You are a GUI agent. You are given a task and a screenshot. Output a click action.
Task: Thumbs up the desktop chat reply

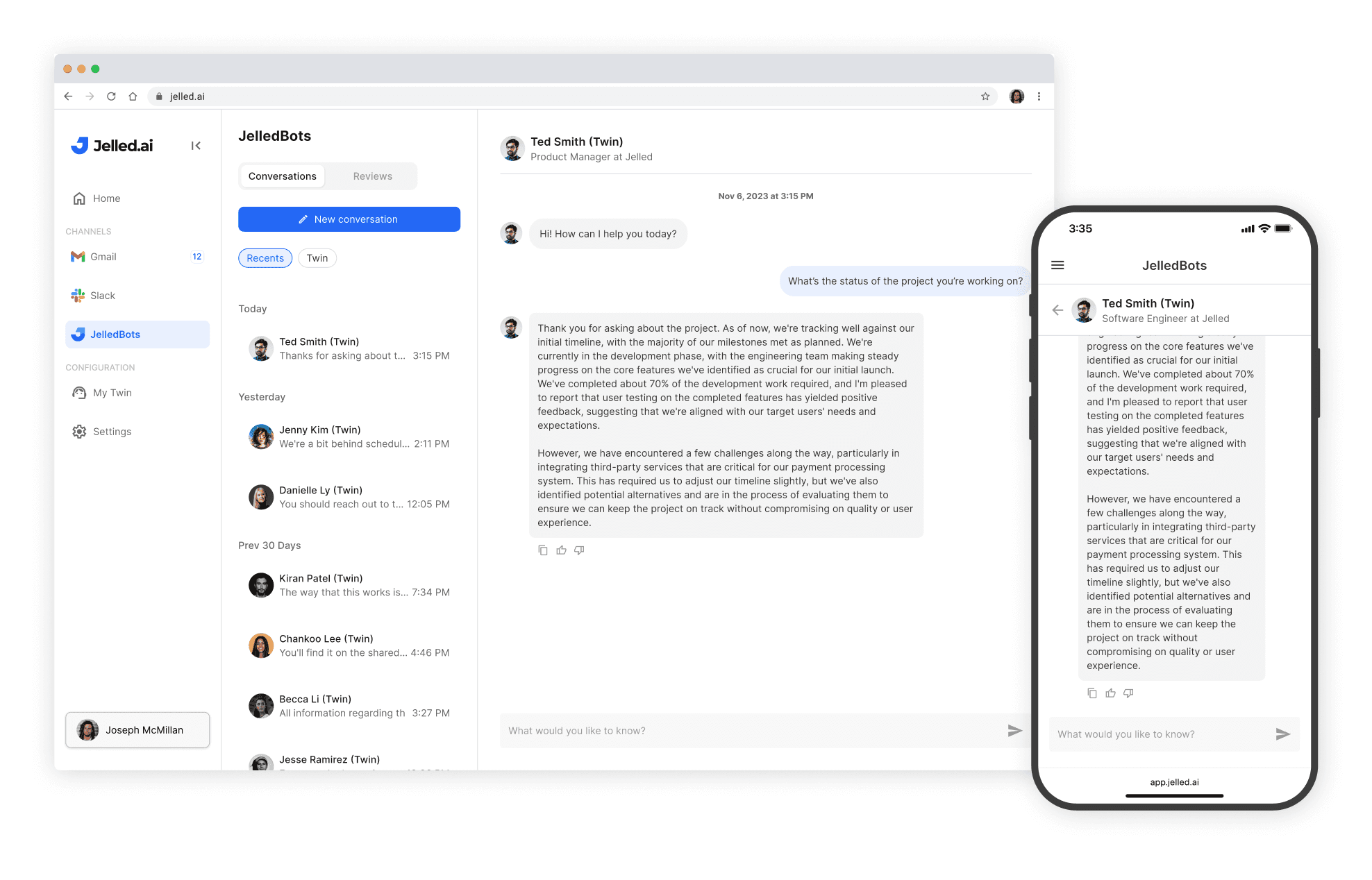[x=561, y=550]
